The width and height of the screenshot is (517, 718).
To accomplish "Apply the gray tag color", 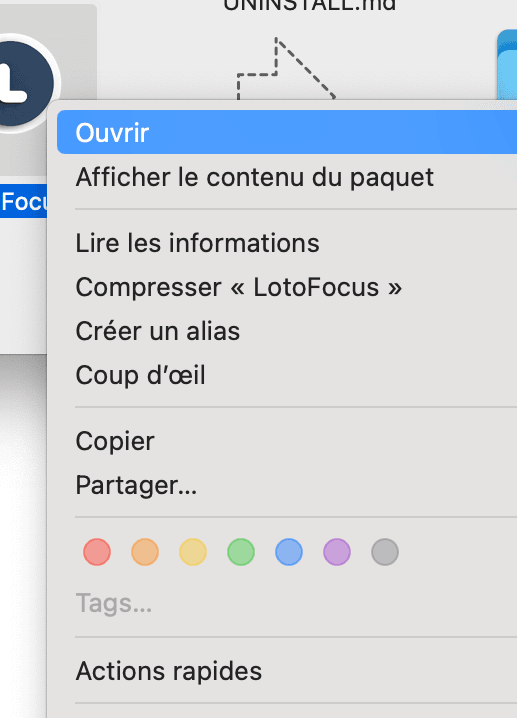I will click(385, 552).
